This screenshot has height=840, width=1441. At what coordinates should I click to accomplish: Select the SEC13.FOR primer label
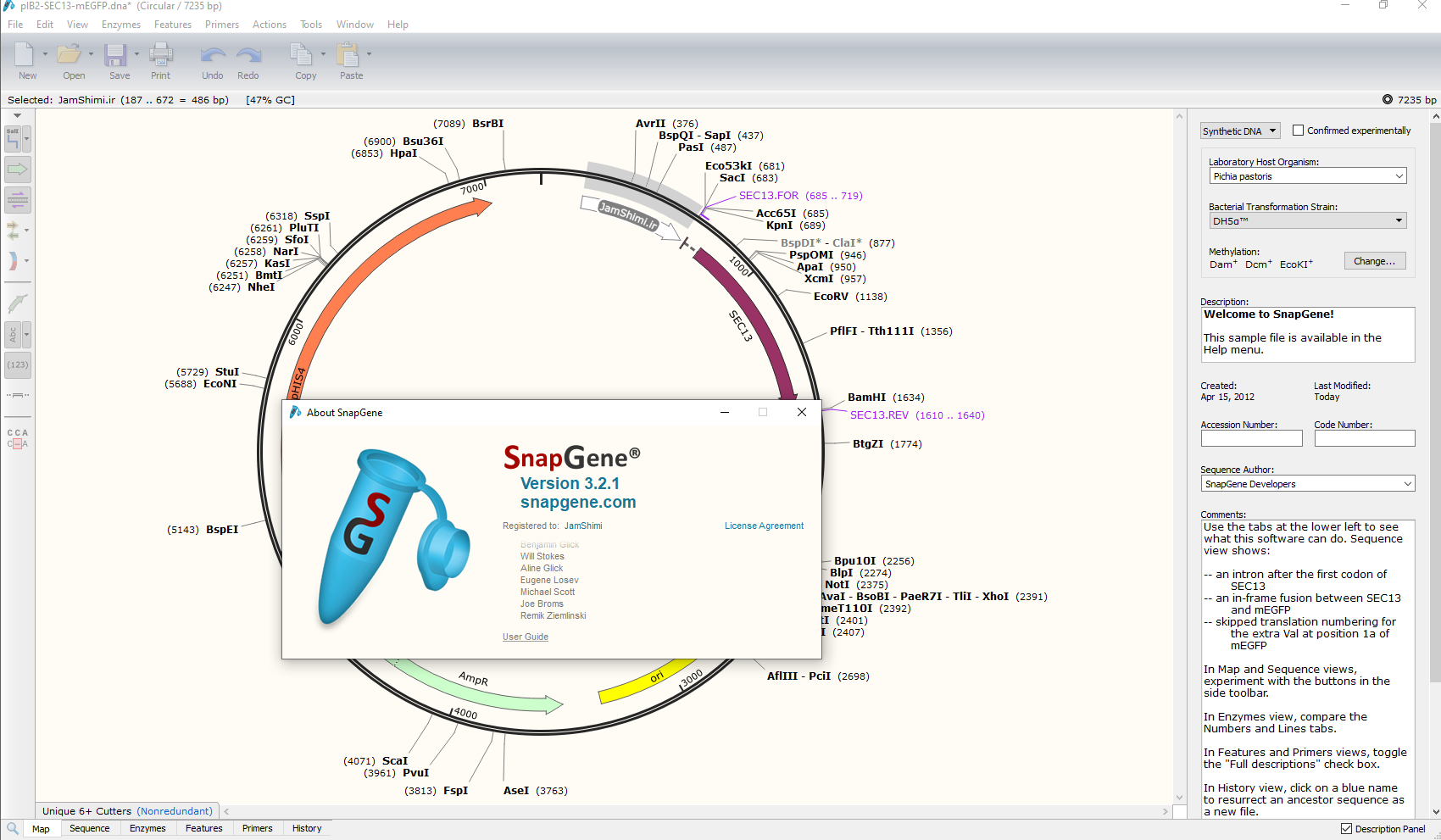(x=800, y=196)
